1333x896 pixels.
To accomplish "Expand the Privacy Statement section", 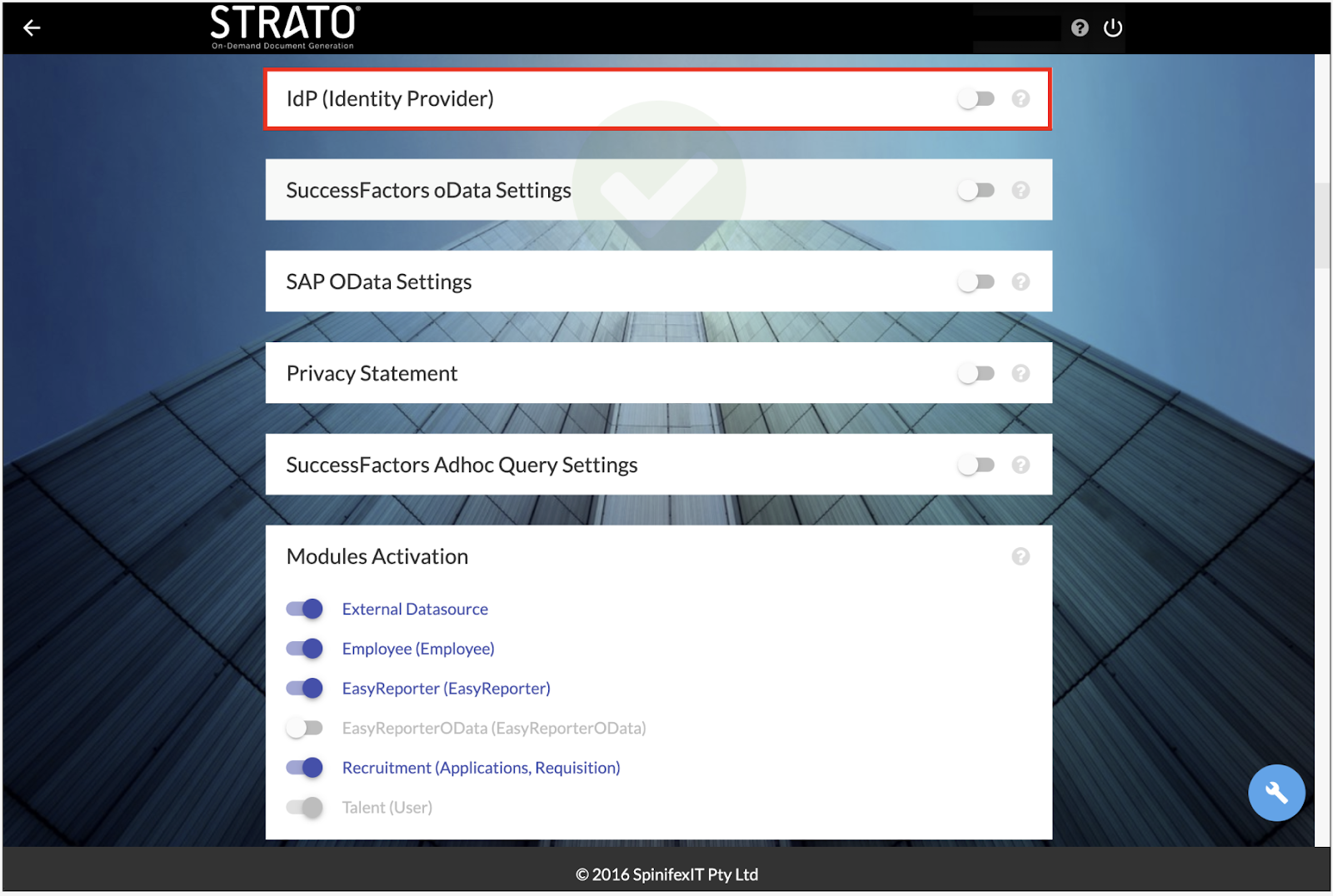I will pos(372,374).
